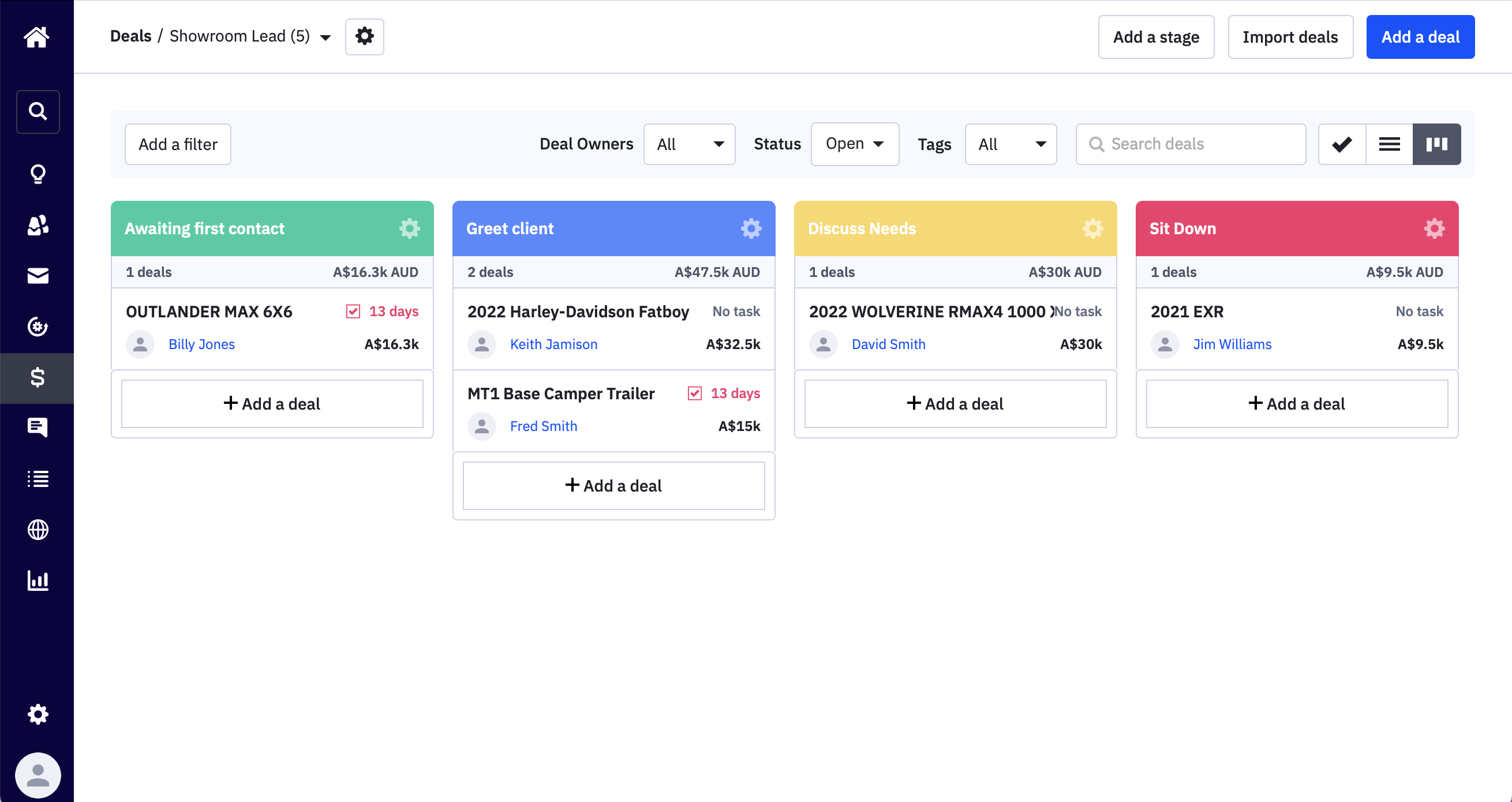1512x802 pixels.
Task: Click Jim Williams contact avatar
Action: pyautogui.click(x=1165, y=344)
